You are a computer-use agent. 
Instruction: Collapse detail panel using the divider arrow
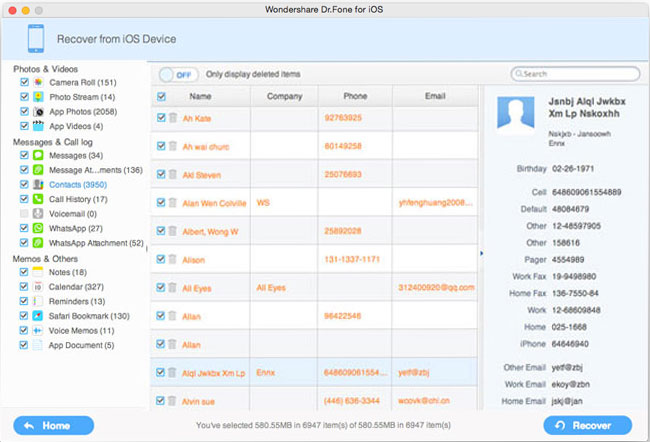coord(481,253)
